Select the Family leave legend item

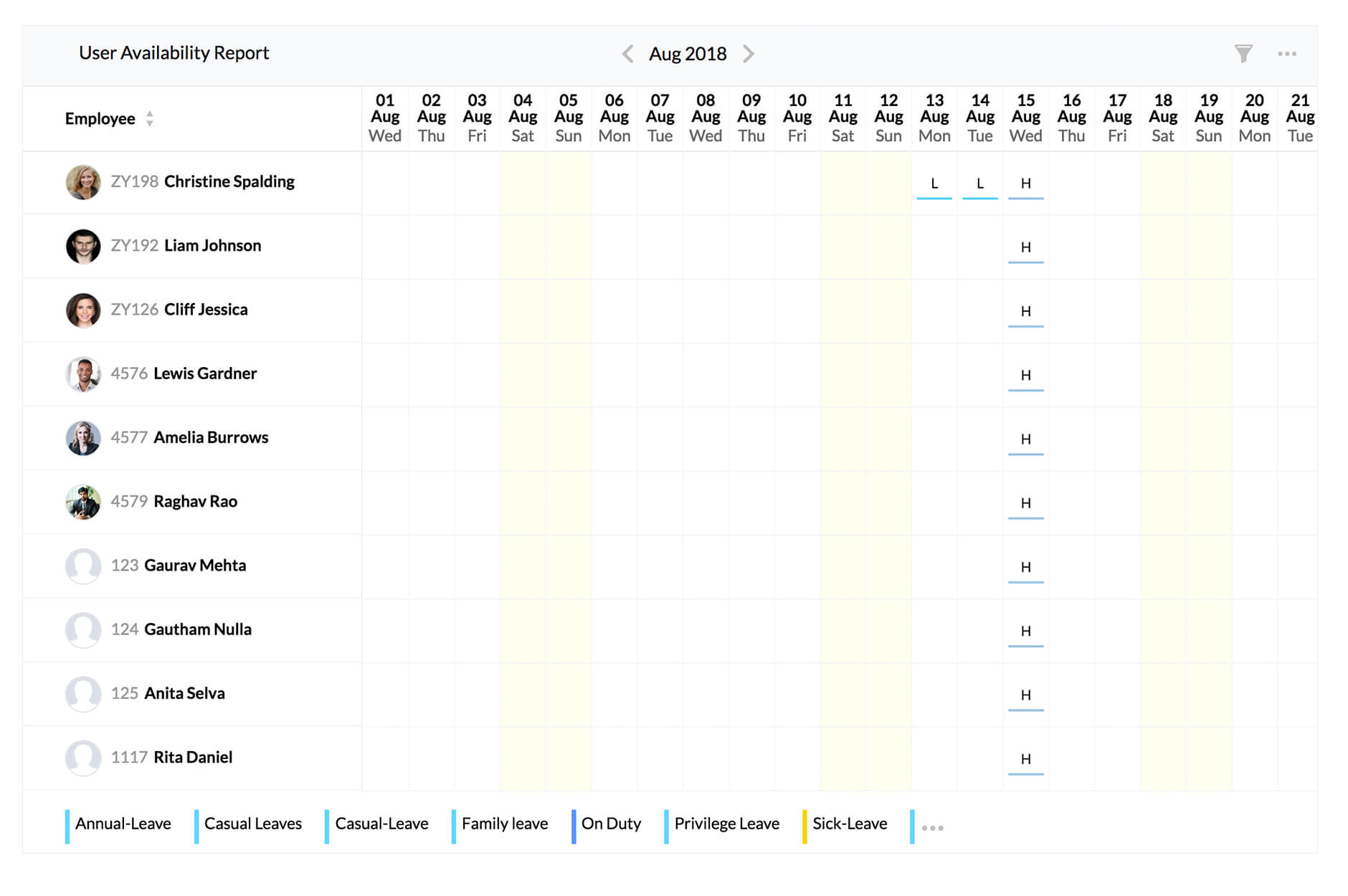504,824
